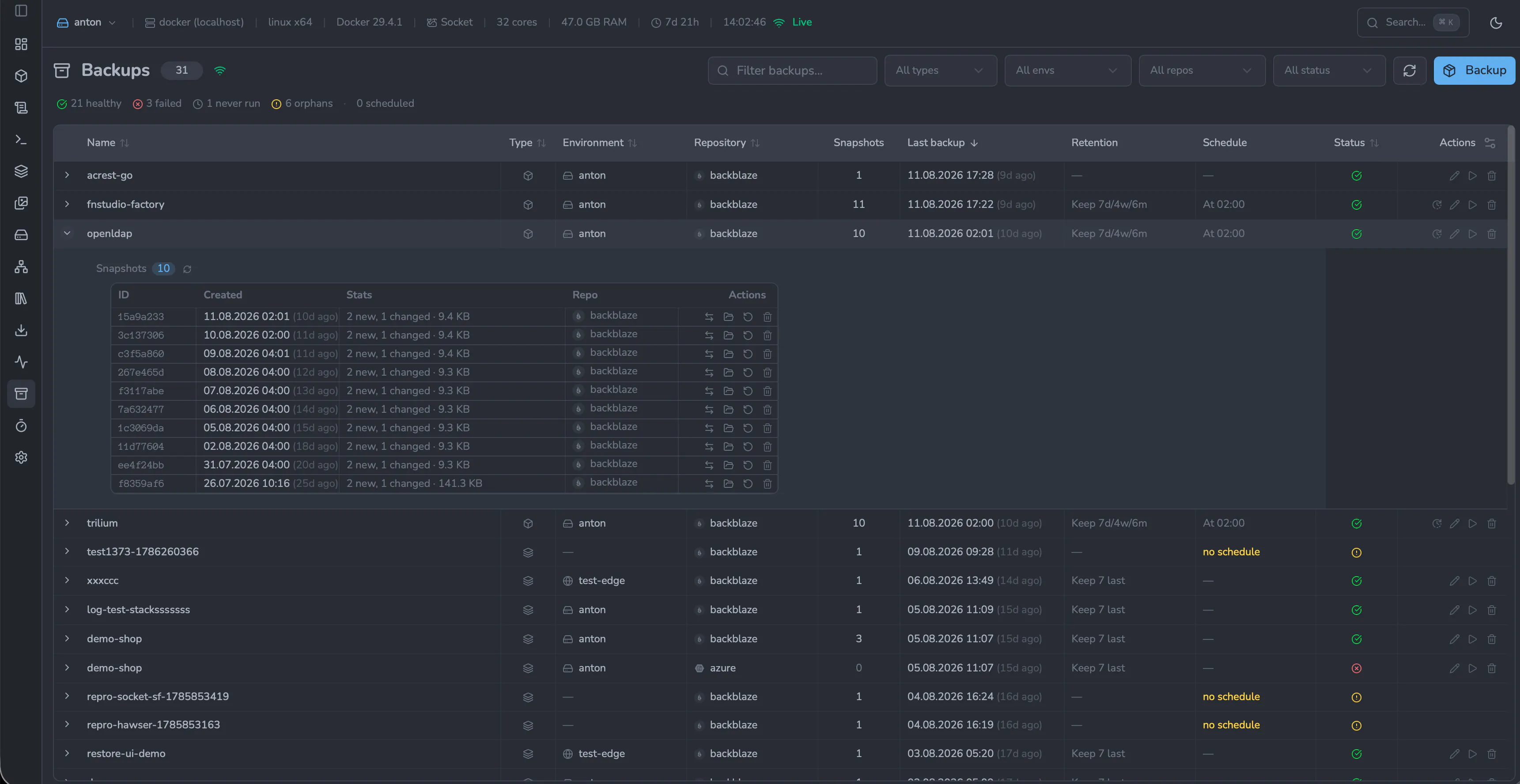Open the containers cube icon in sidebar
This screenshot has height=784, width=1520.
[x=21, y=76]
